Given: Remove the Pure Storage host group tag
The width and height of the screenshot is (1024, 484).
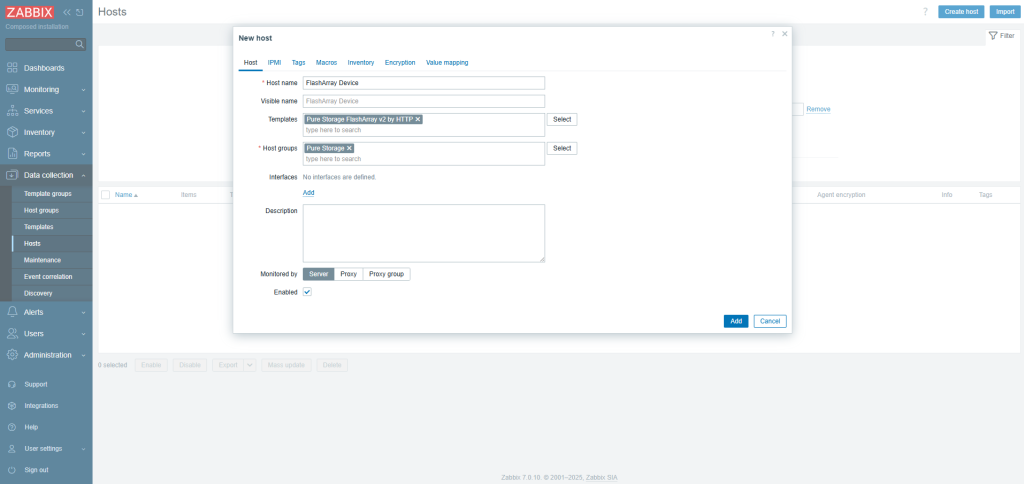Looking at the screenshot, I should click(x=349, y=148).
